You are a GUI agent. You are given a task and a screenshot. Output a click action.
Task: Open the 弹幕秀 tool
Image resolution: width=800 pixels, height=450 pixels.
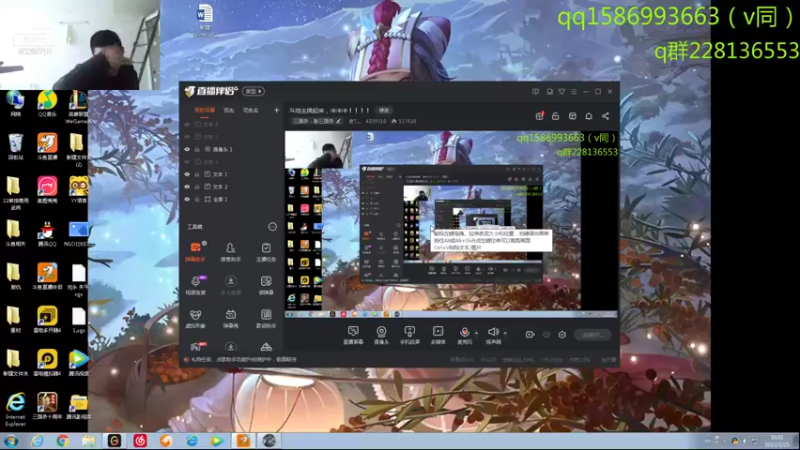click(231, 318)
